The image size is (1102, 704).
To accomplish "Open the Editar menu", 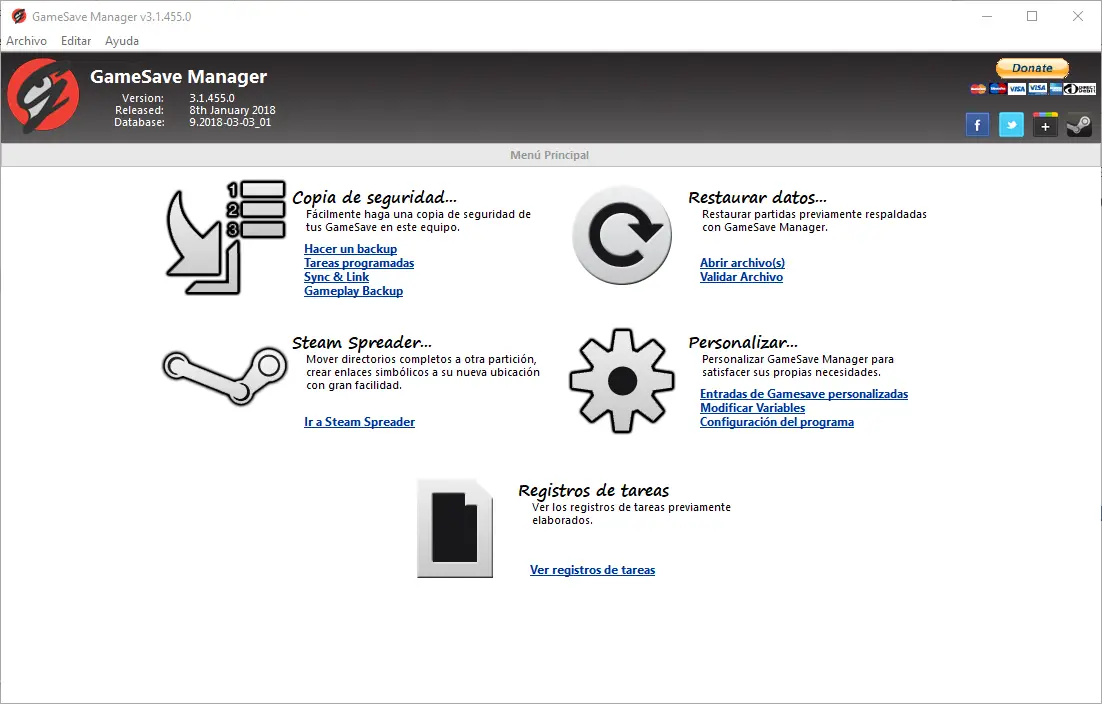I will point(76,41).
